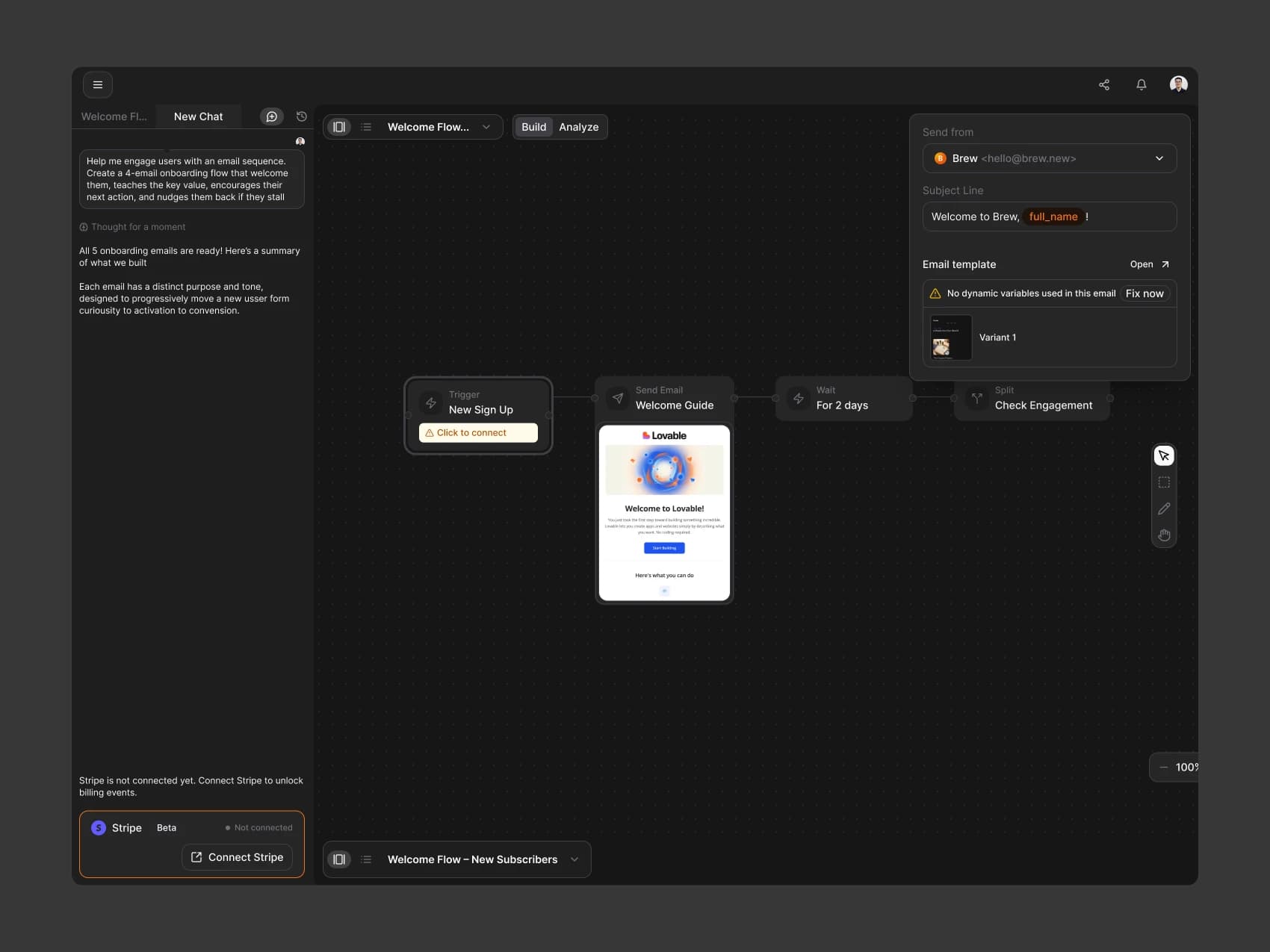Click the Stripe logo icon
The height and width of the screenshot is (952, 1270).
tap(99, 828)
